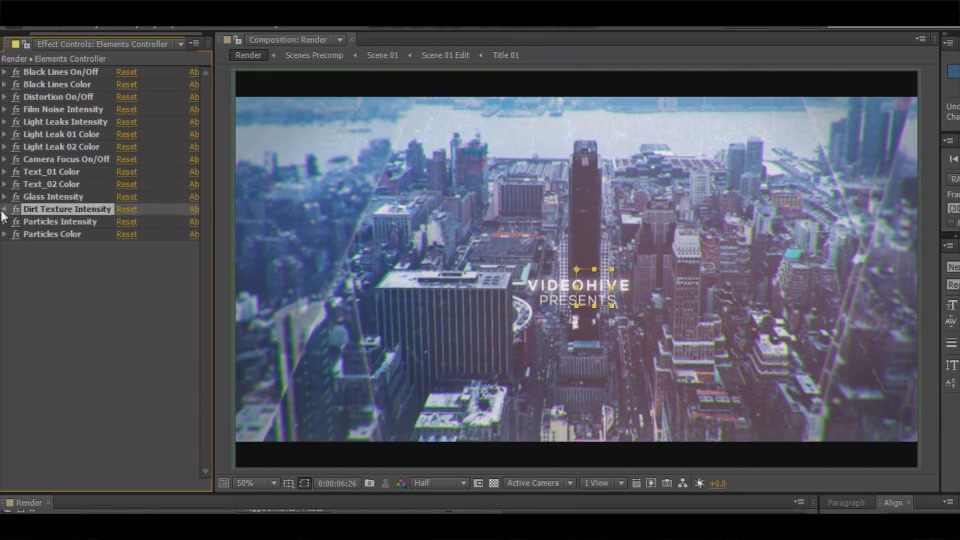Open the RGB channel display icon
The width and height of the screenshot is (960, 540).
click(400, 483)
